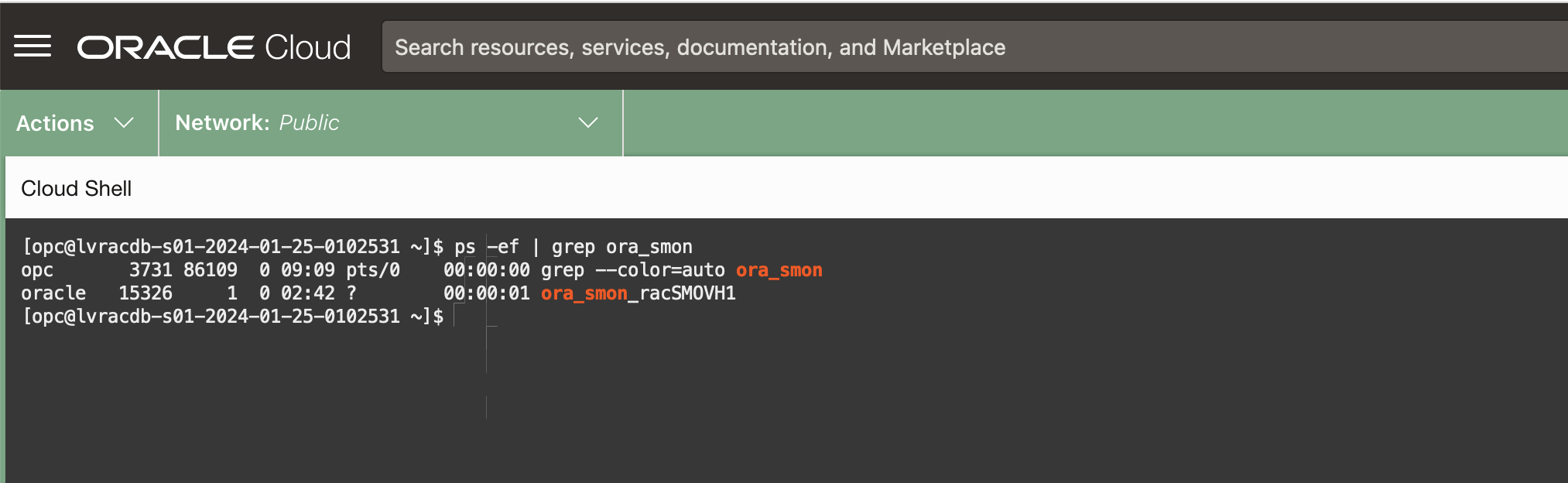Click the highlighted ora_smon in grep line
The width and height of the screenshot is (1568, 483).
(779, 270)
